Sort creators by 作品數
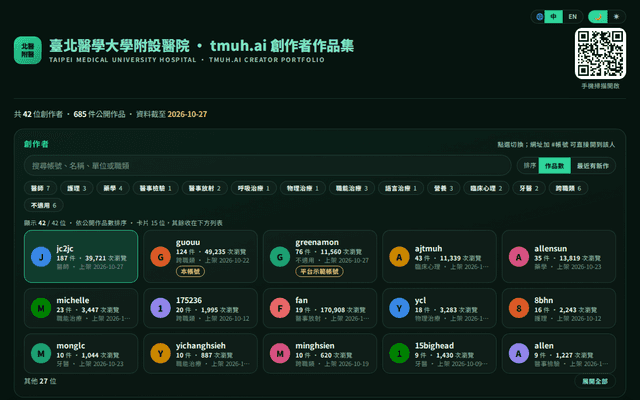 554,166
